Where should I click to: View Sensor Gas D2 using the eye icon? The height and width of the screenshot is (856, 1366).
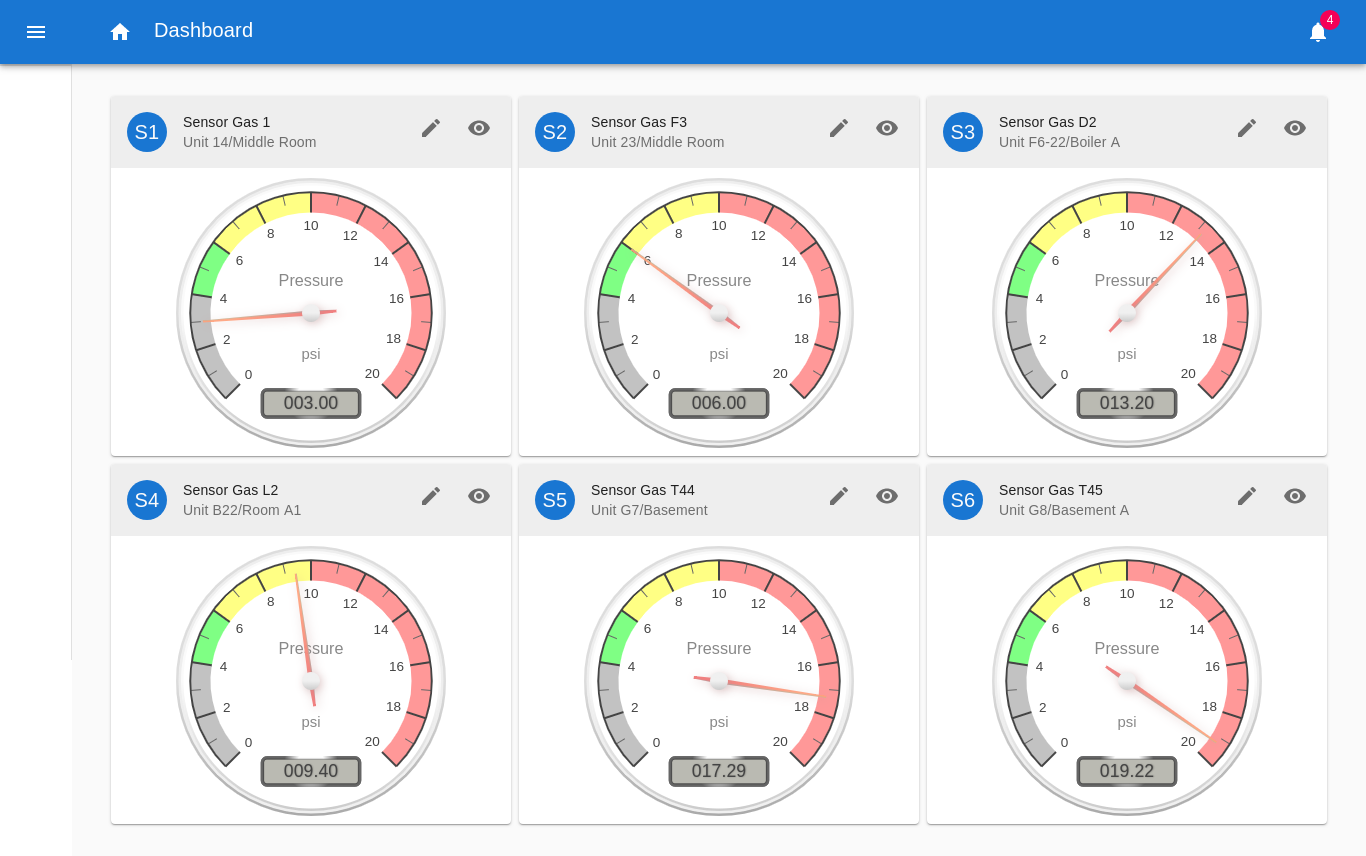(1295, 128)
